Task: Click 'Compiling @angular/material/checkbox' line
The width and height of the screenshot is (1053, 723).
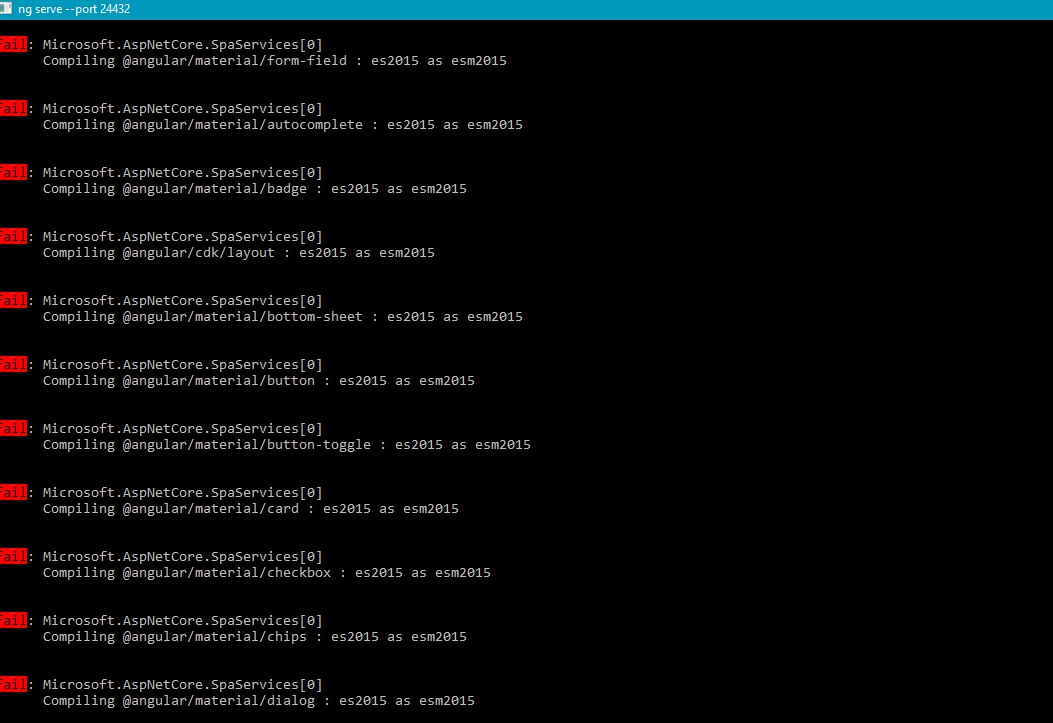Action: coord(267,573)
